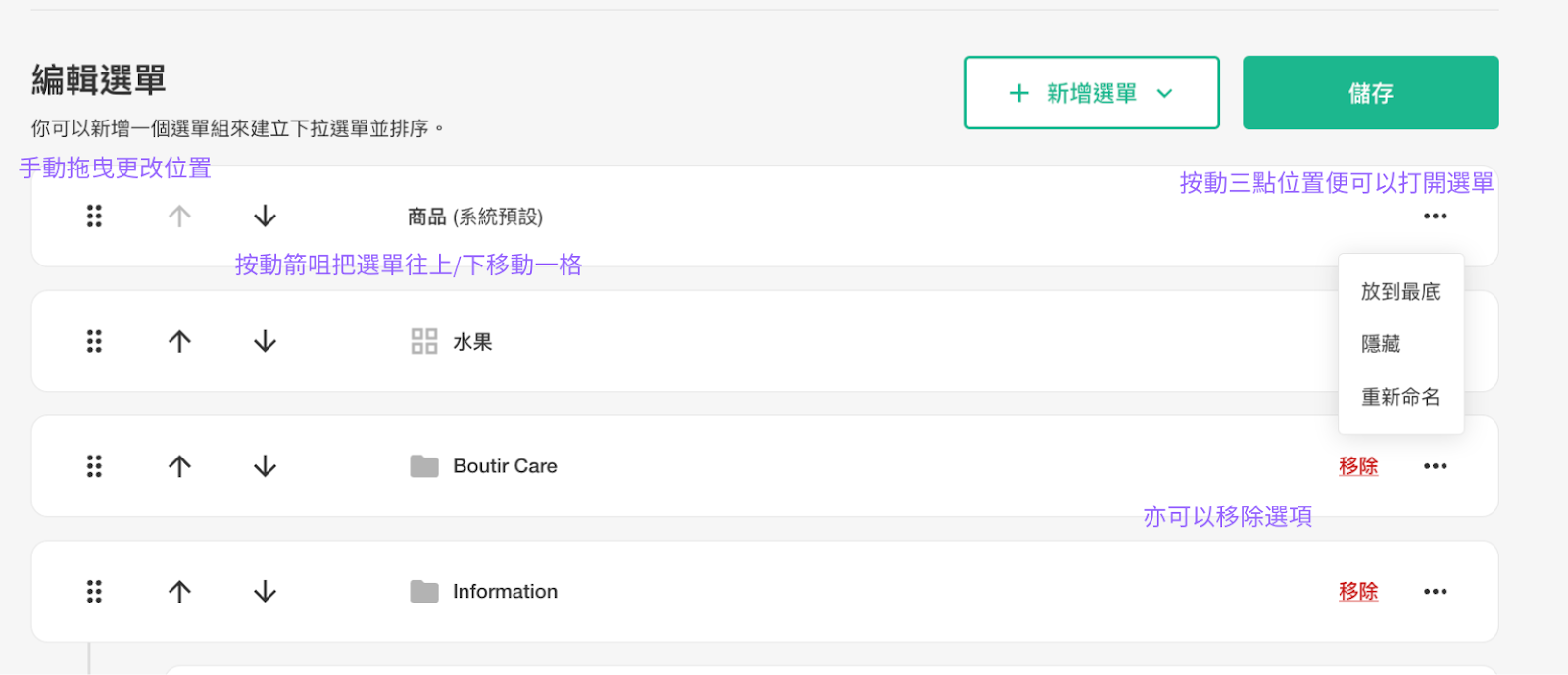Click the disabled up arrow on 商品 row

tap(179, 217)
